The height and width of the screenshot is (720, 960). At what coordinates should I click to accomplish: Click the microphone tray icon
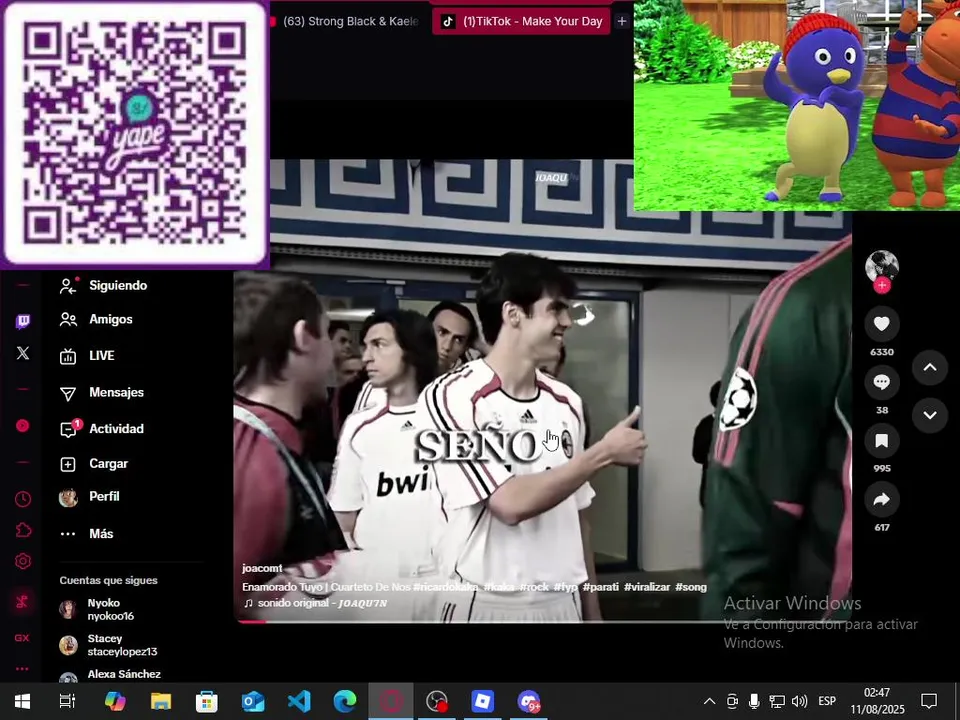(754, 702)
